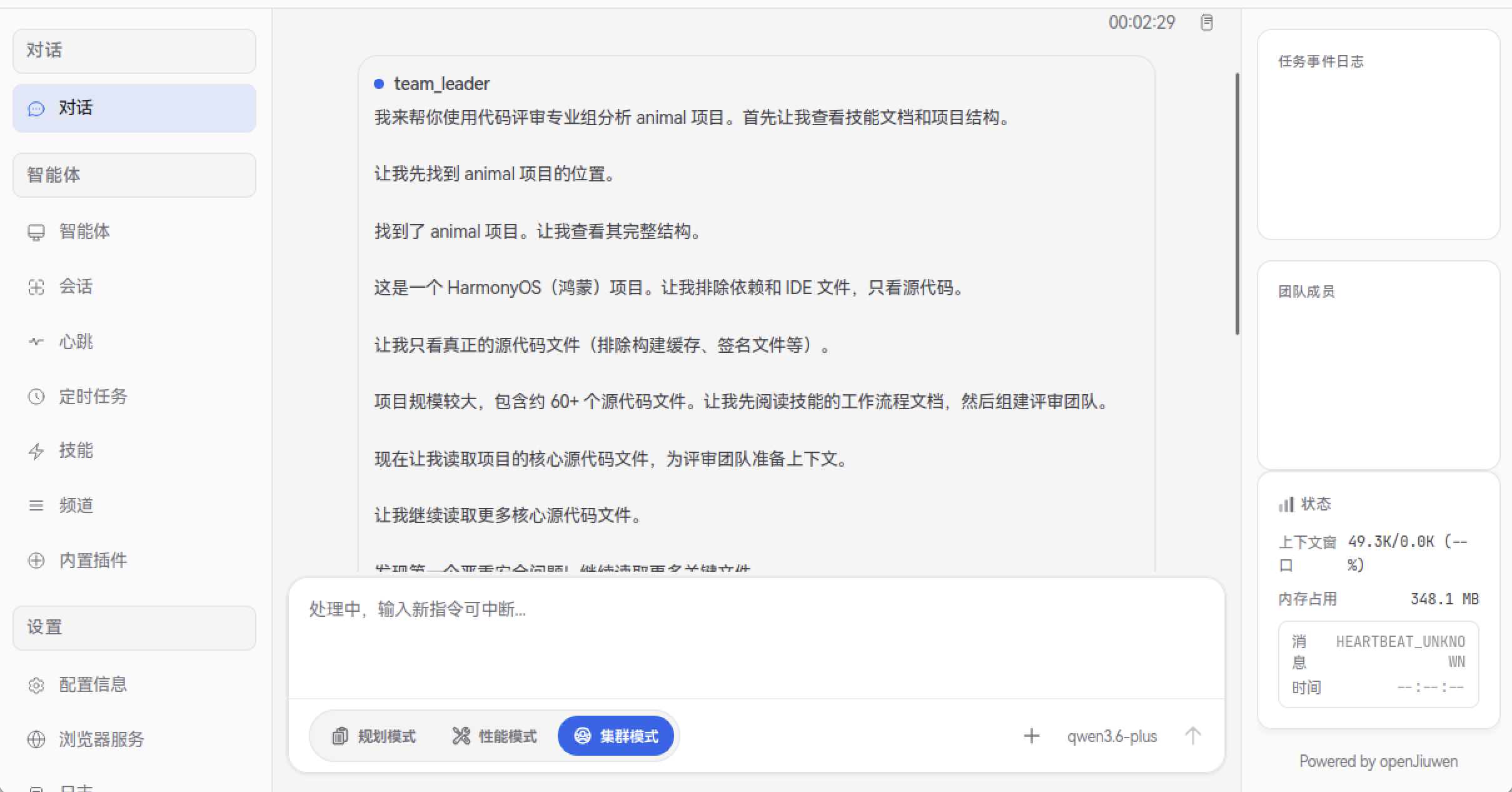Open the 内置插件 built-in plugins page
Image resolution: width=1512 pixels, height=792 pixels.
point(134,560)
